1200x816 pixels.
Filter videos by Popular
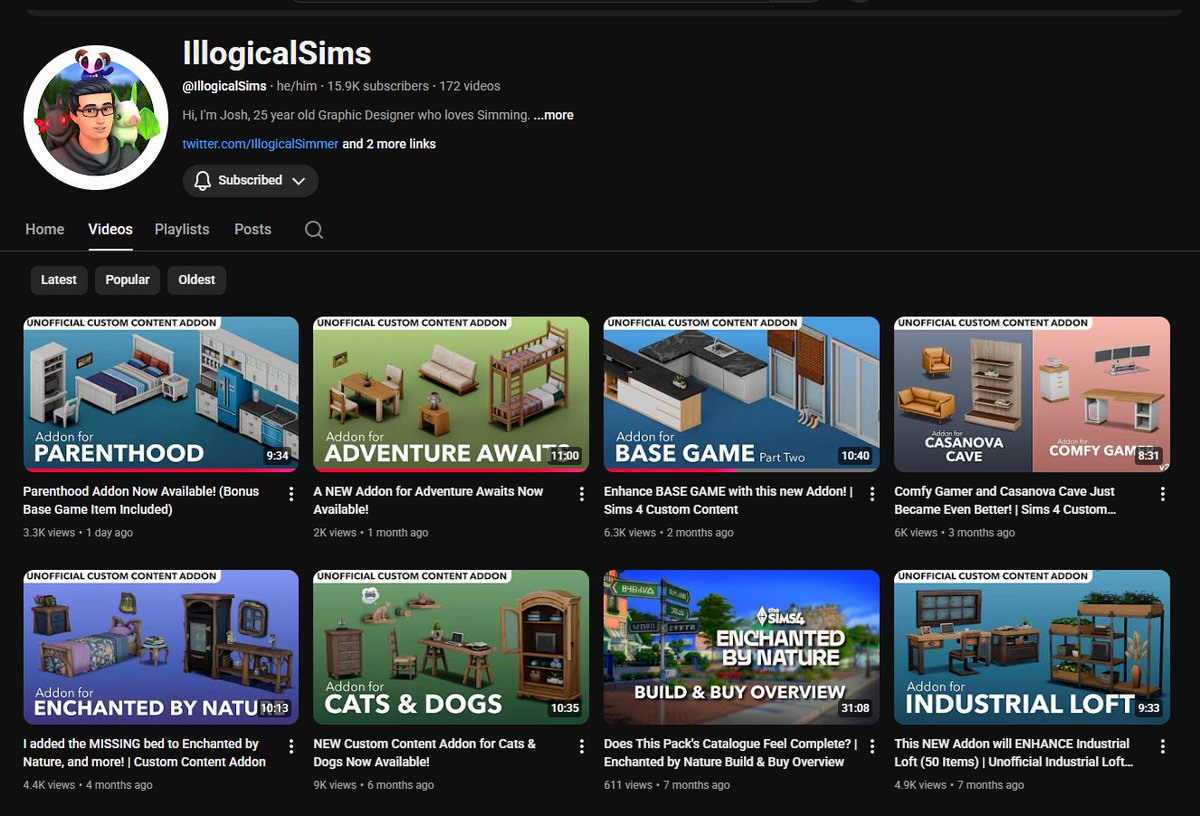point(128,280)
